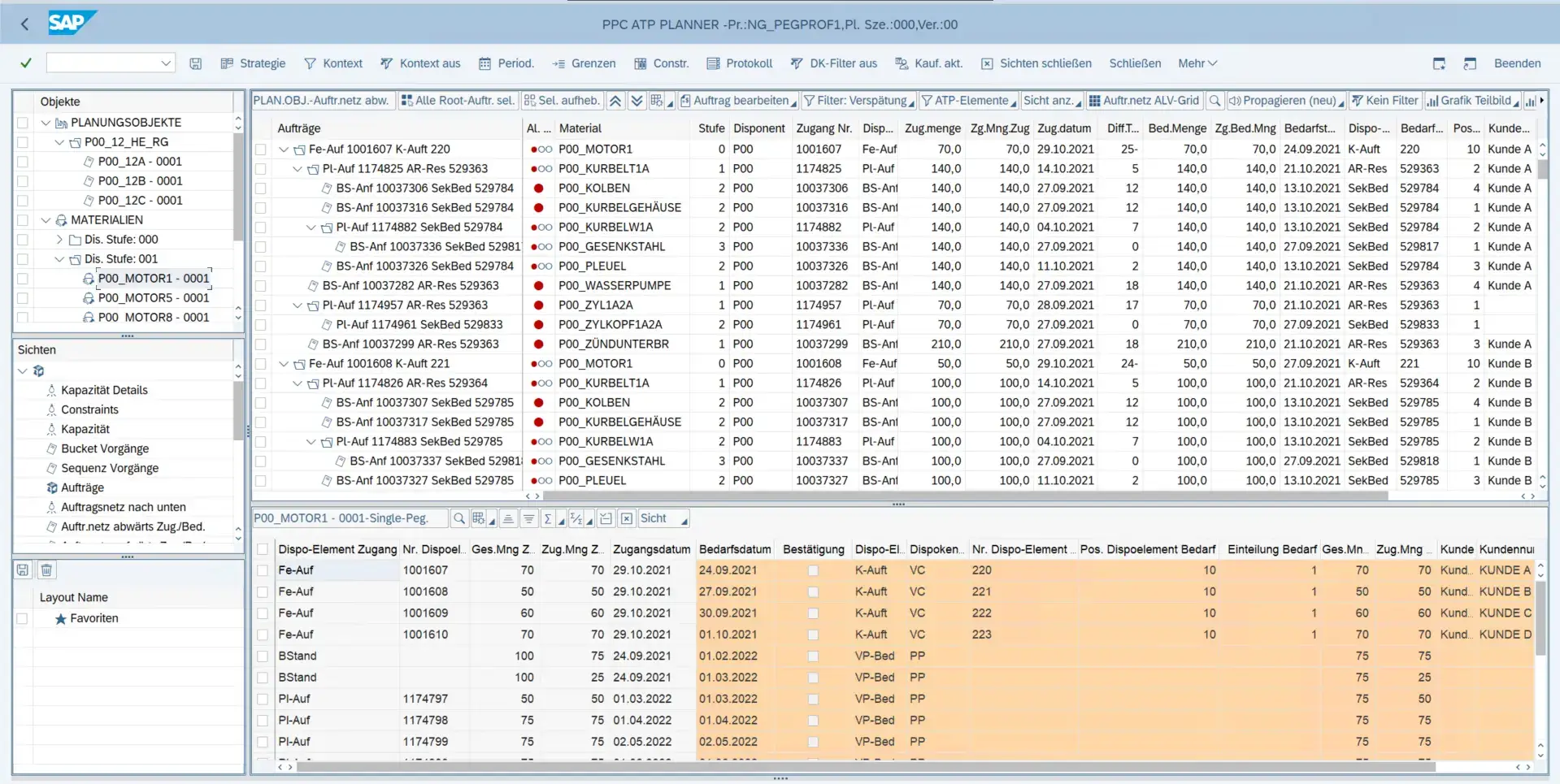Collapse Pl-Auf 1174882 SekBed 529784 node
This screenshot has width=1560, height=784.
click(x=311, y=227)
